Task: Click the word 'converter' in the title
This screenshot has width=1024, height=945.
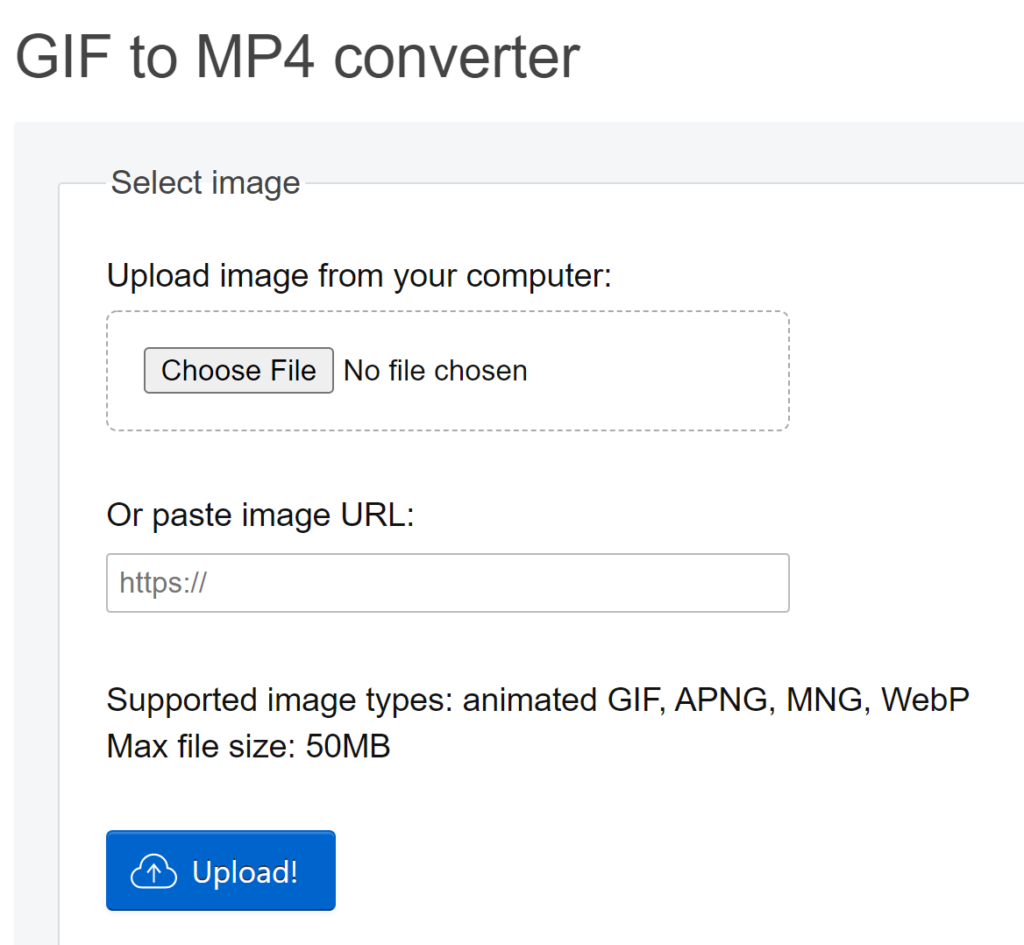Action: pos(456,57)
